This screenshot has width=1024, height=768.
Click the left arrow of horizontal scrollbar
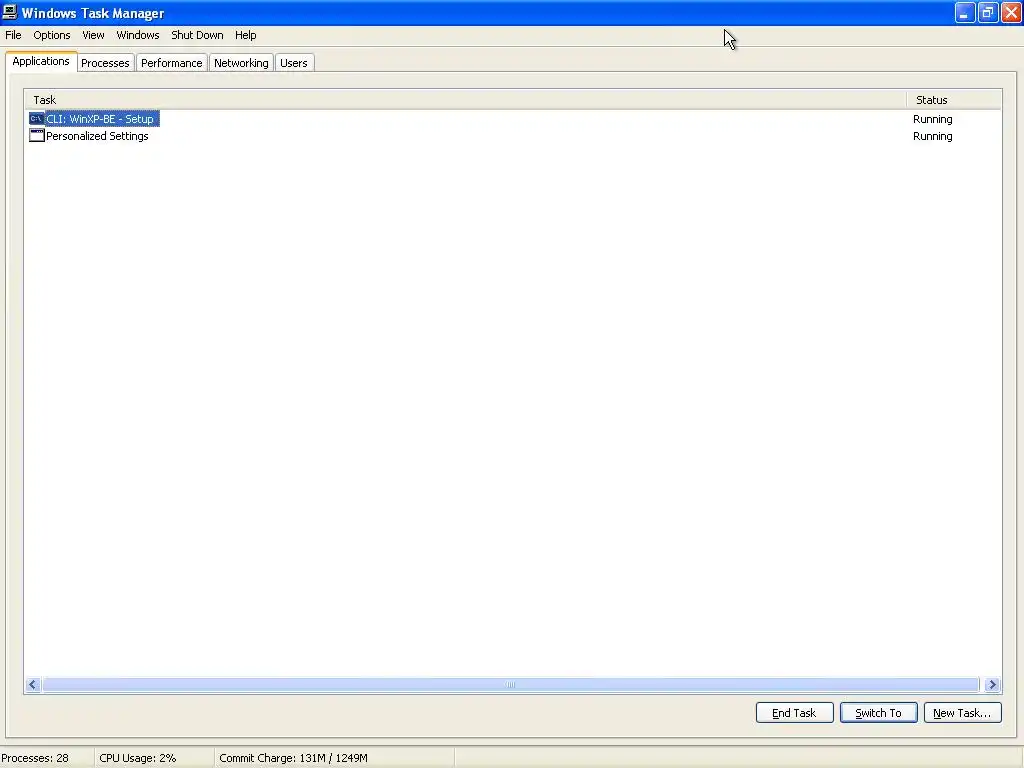pyautogui.click(x=33, y=684)
